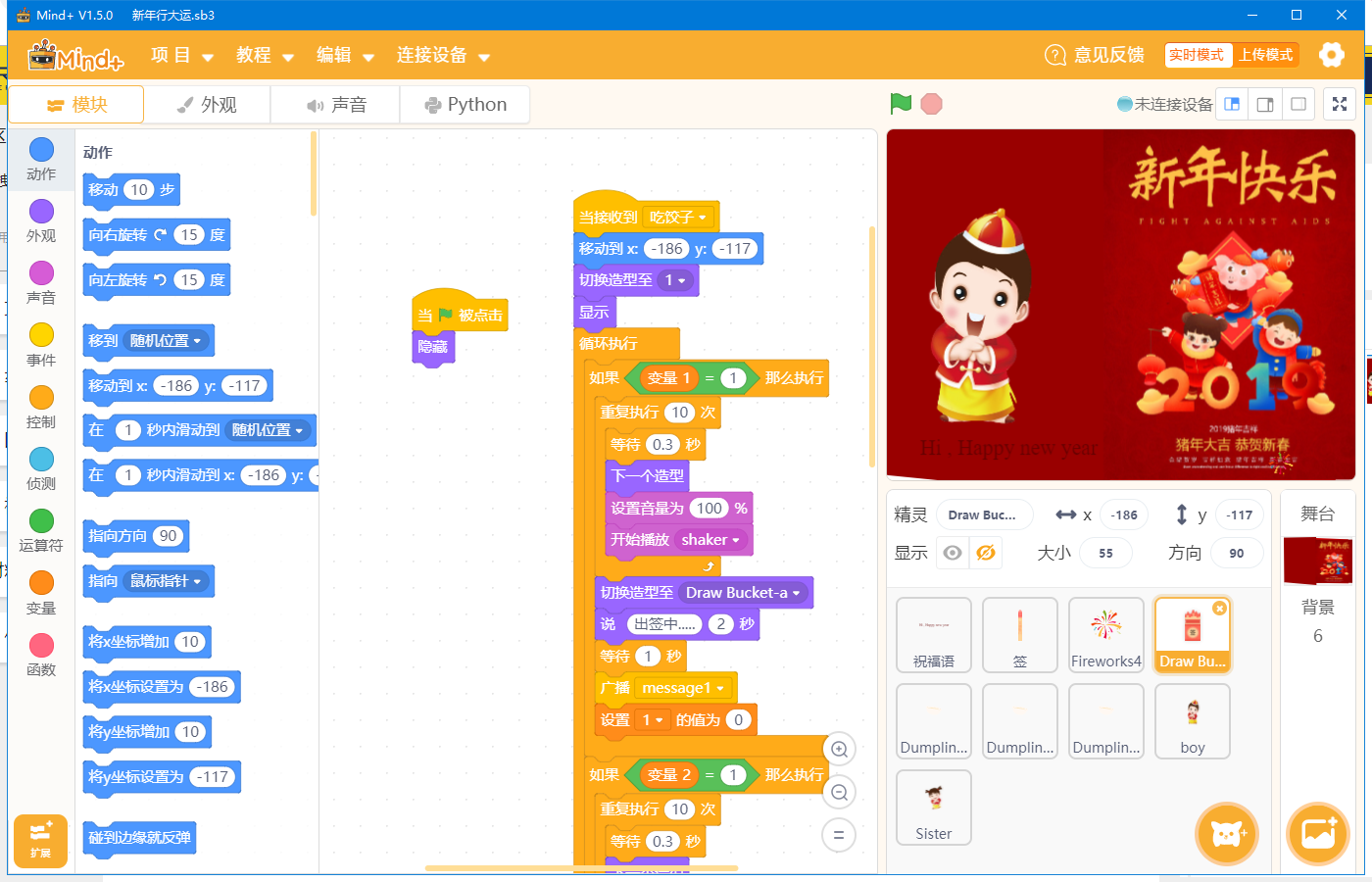The height and width of the screenshot is (882, 1372).
Task: Select the 控制 control category
Action: (41, 407)
